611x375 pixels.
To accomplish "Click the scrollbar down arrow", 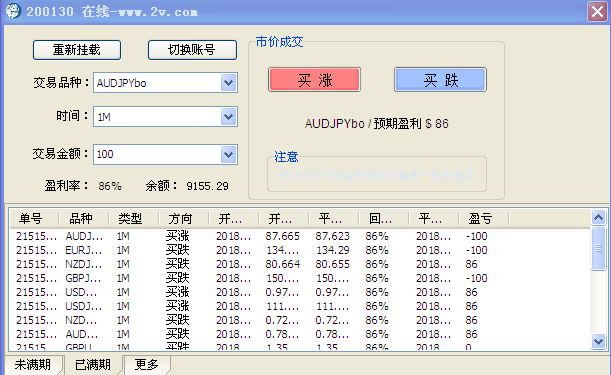I will point(598,341).
